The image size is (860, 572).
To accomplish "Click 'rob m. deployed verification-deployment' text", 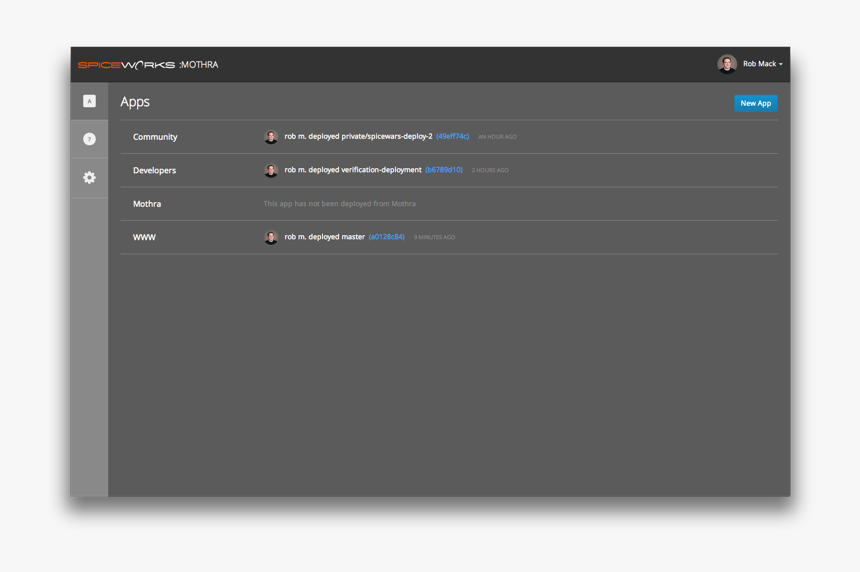I will (x=353, y=170).
